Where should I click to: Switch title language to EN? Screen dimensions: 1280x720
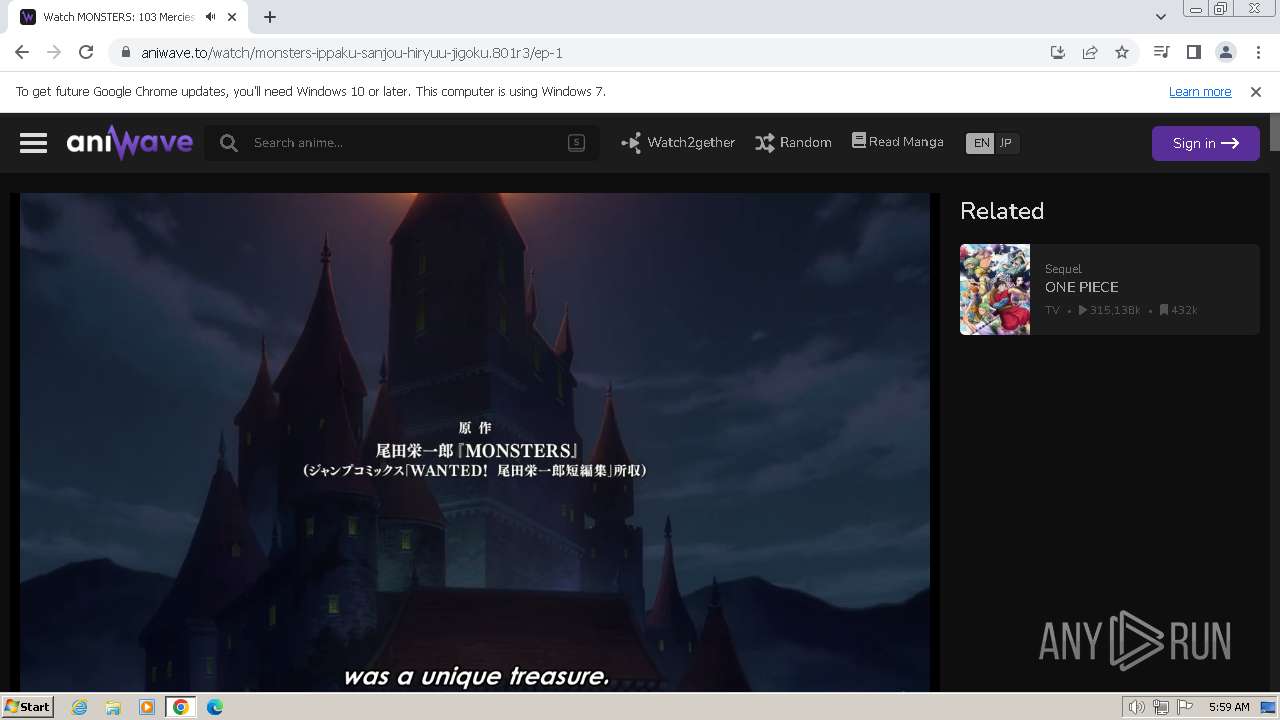tap(981, 143)
